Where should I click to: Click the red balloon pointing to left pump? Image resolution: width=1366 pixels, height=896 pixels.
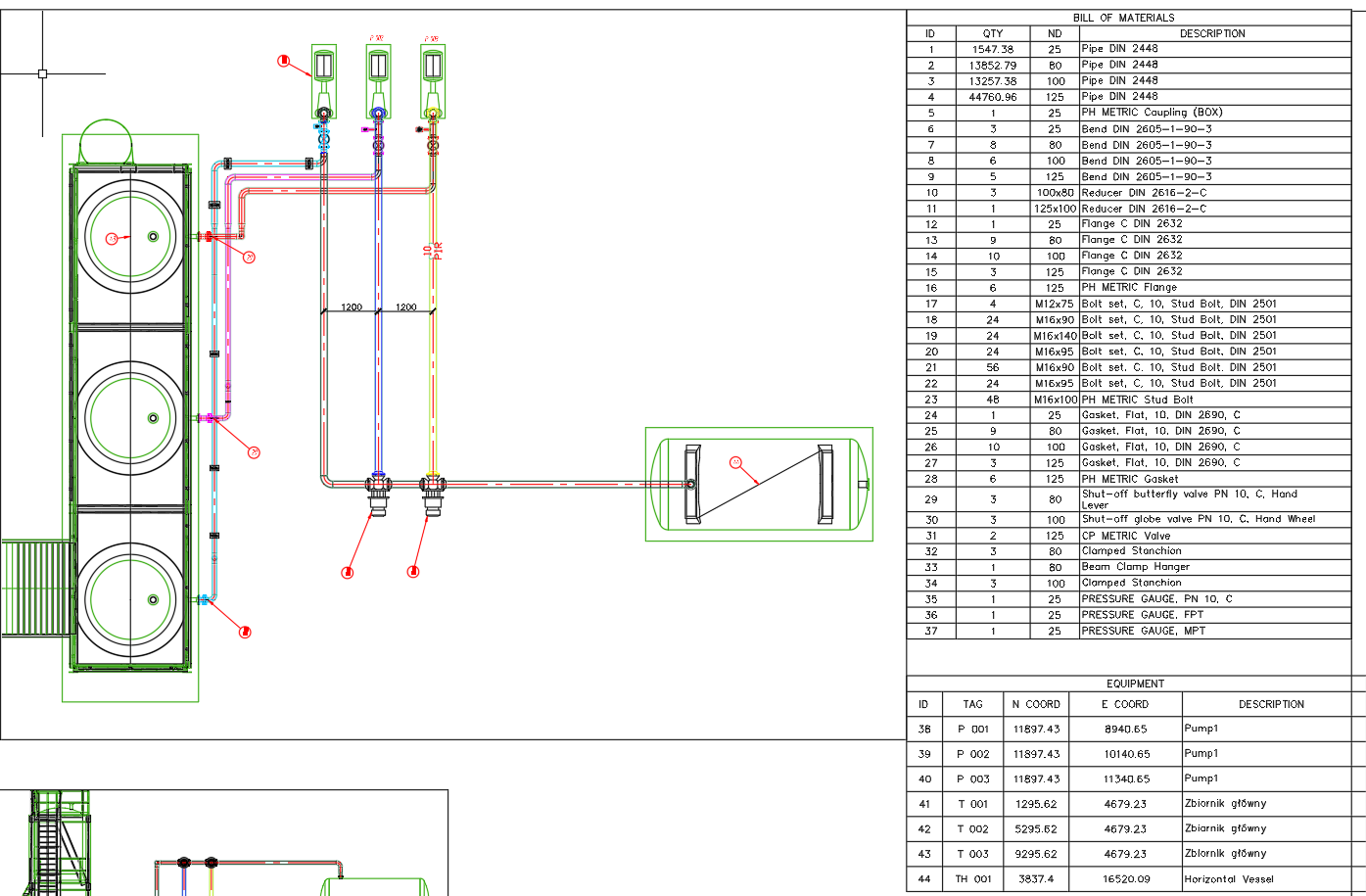(x=284, y=61)
